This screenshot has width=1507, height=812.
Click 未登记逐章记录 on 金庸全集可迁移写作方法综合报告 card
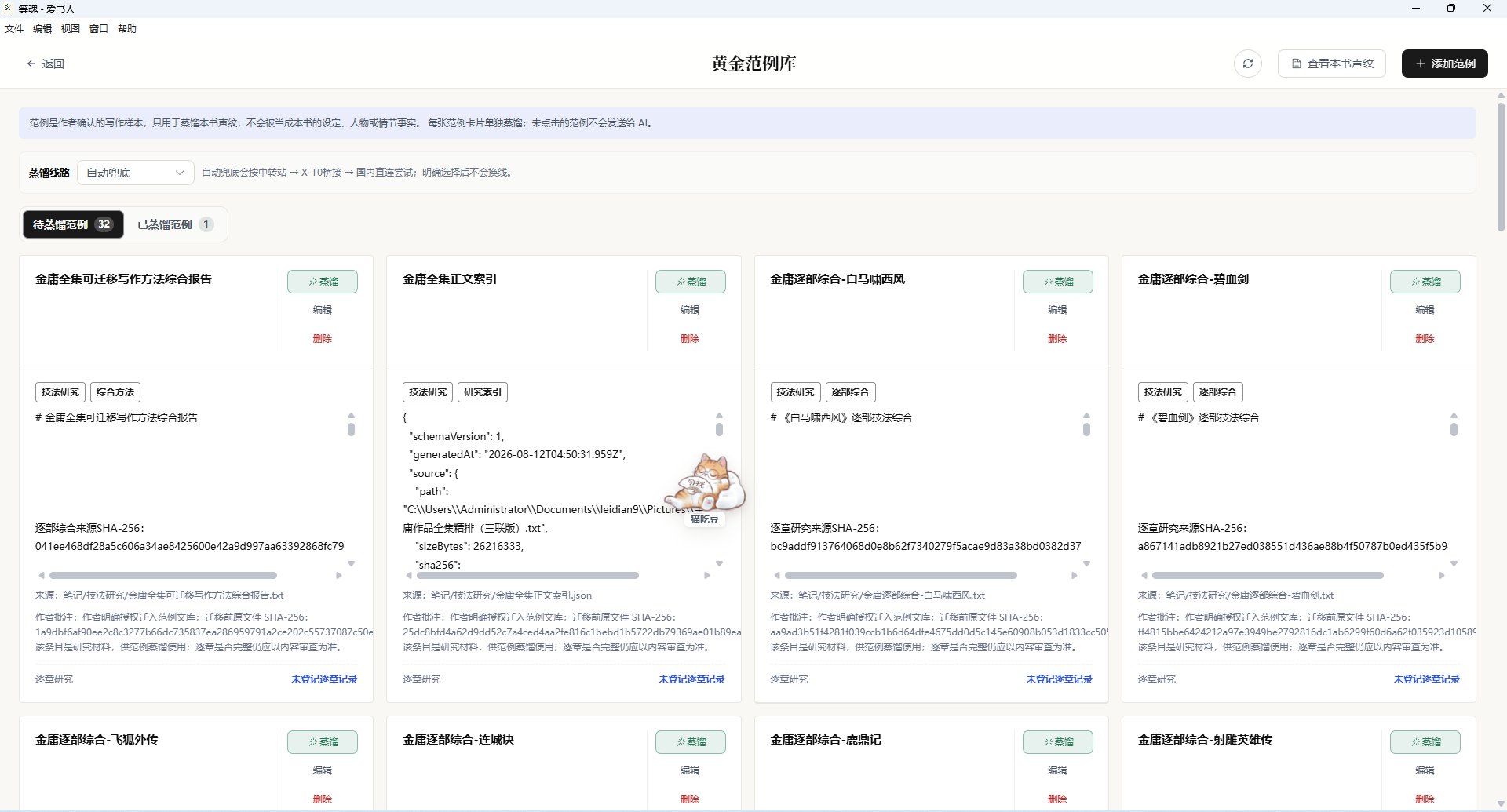(x=324, y=679)
